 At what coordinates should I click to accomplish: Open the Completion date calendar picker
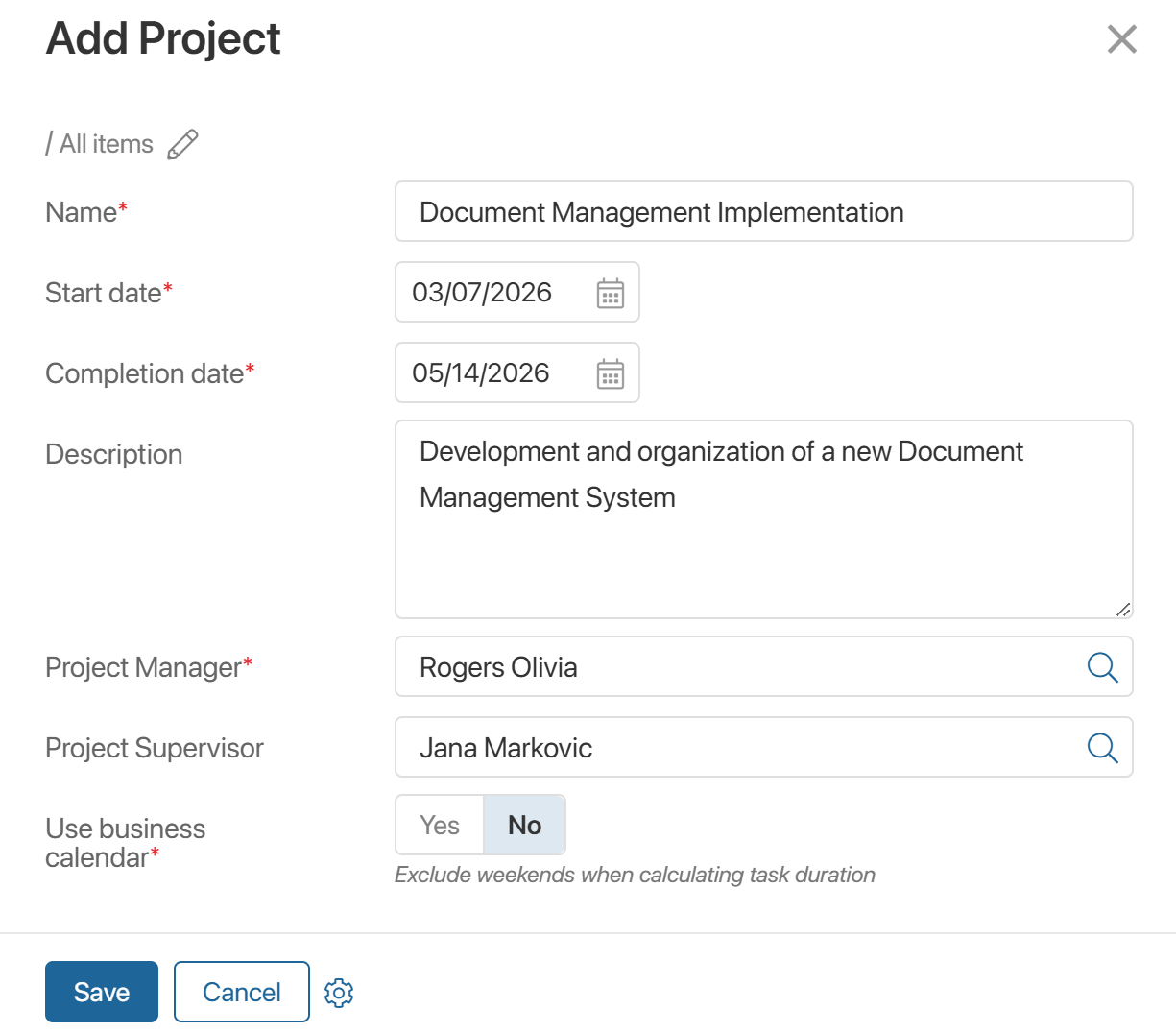[611, 373]
